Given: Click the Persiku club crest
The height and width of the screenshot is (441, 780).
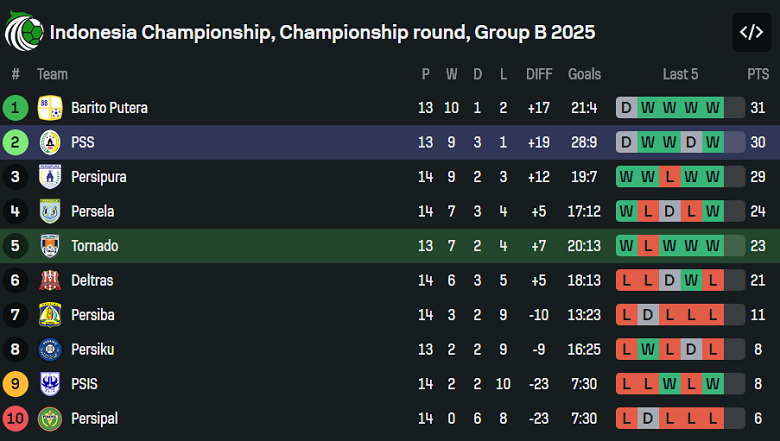Looking at the screenshot, I should click(x=50, y=349).
